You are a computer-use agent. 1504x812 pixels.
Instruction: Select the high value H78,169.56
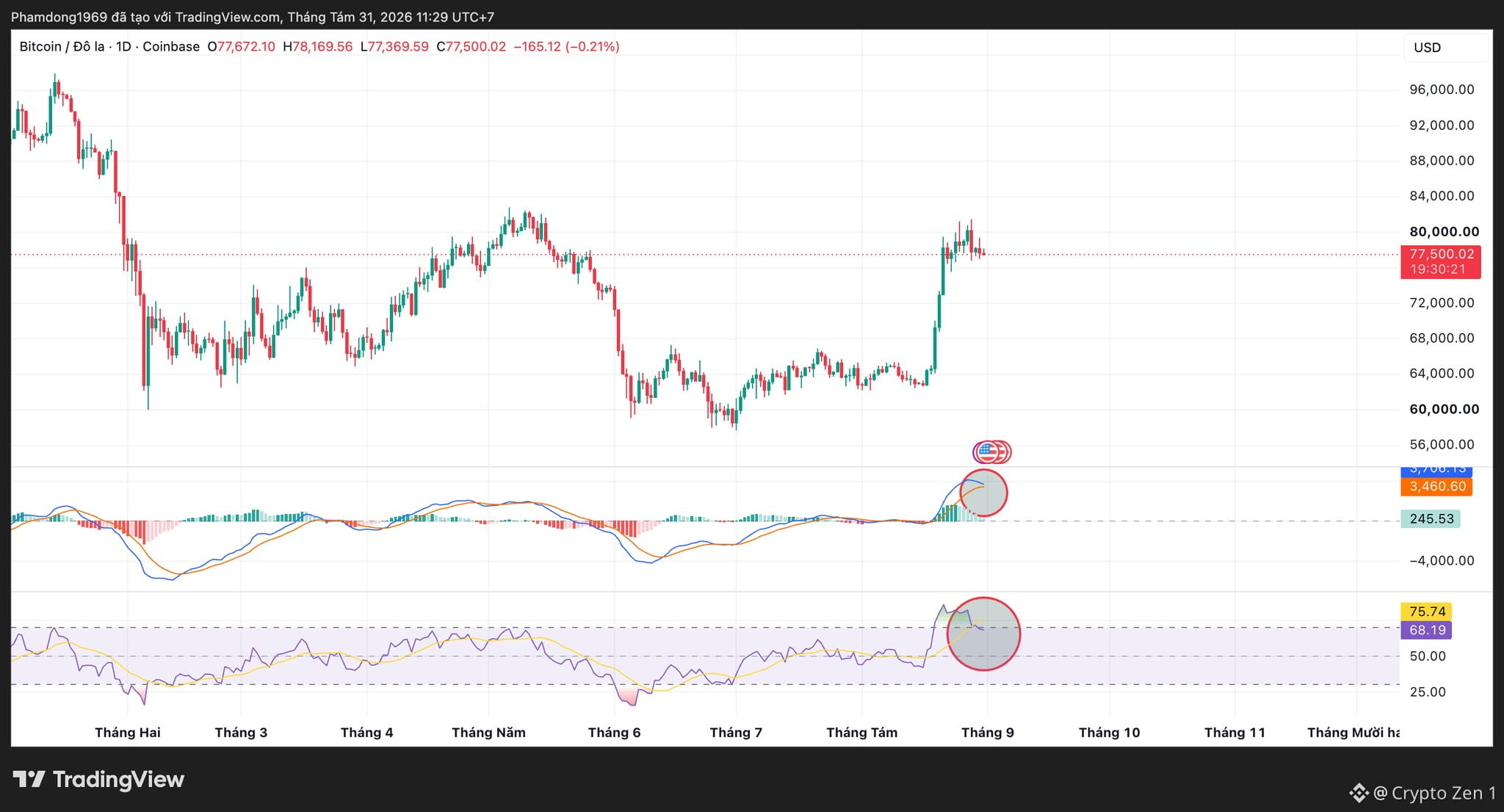coord(317,46)
